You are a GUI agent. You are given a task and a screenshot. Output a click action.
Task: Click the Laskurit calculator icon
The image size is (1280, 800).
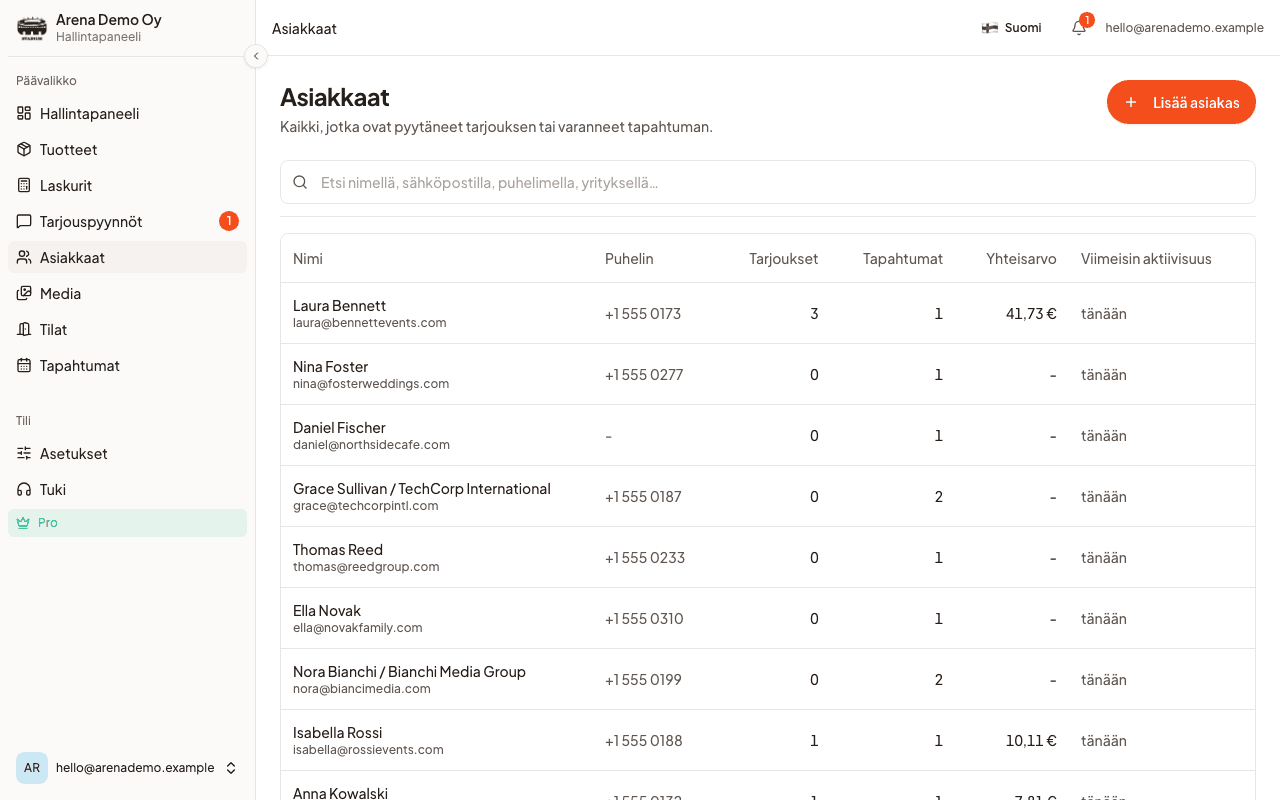(x=24, y=186)
